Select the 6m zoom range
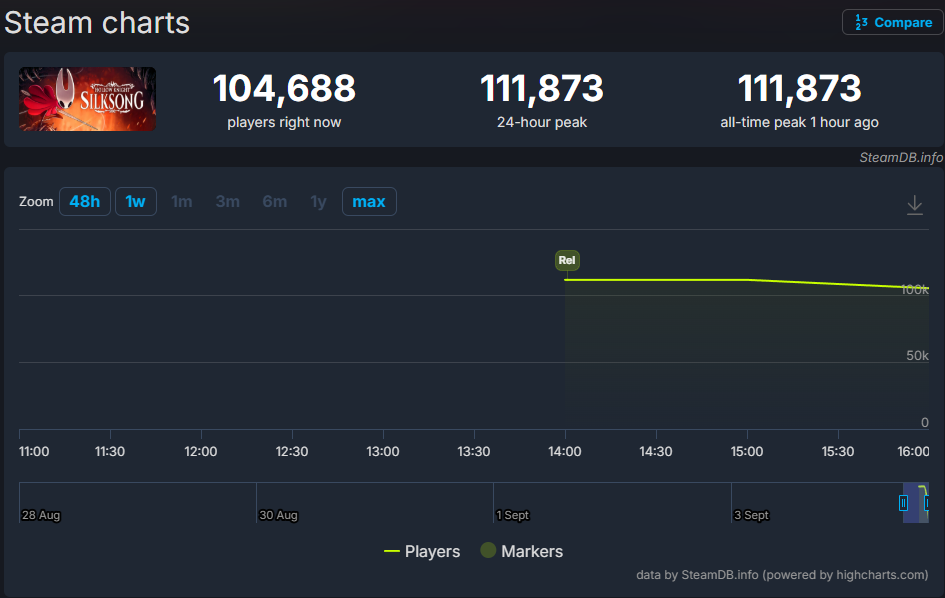 pos(275,201)
